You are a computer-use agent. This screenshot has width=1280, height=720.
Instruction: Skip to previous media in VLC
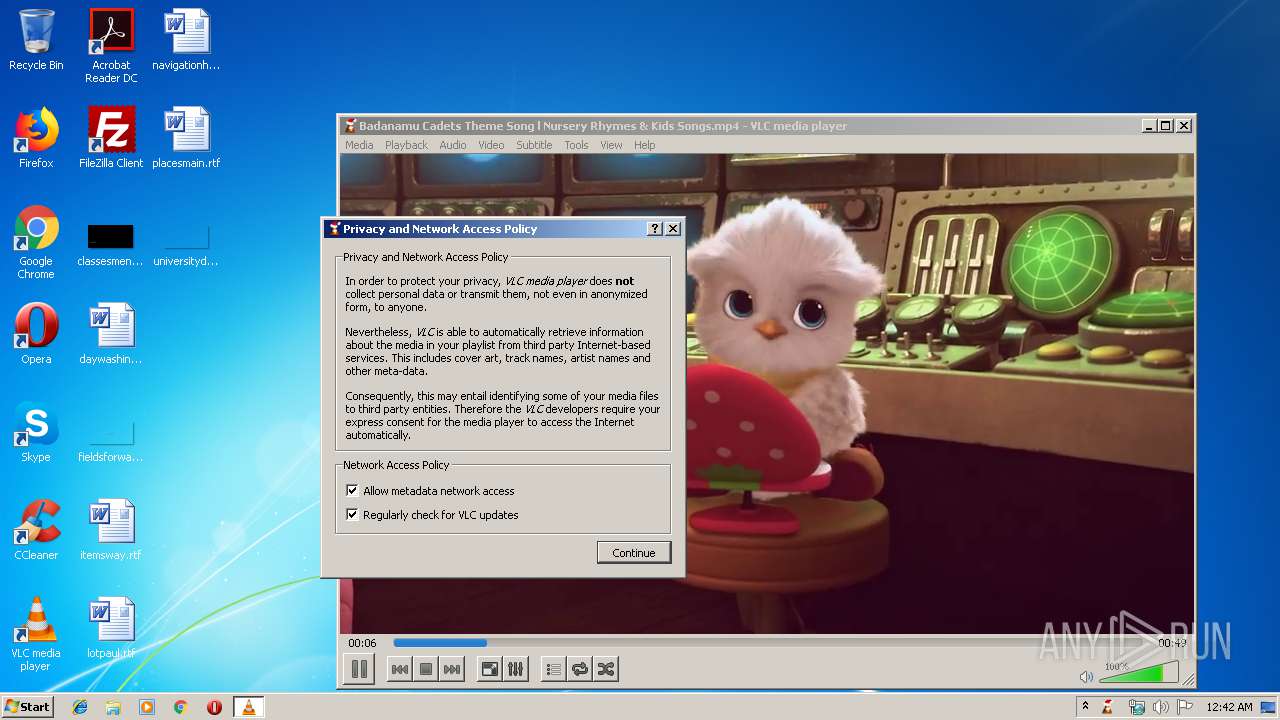pyautogui.click(x=400, y=669)
